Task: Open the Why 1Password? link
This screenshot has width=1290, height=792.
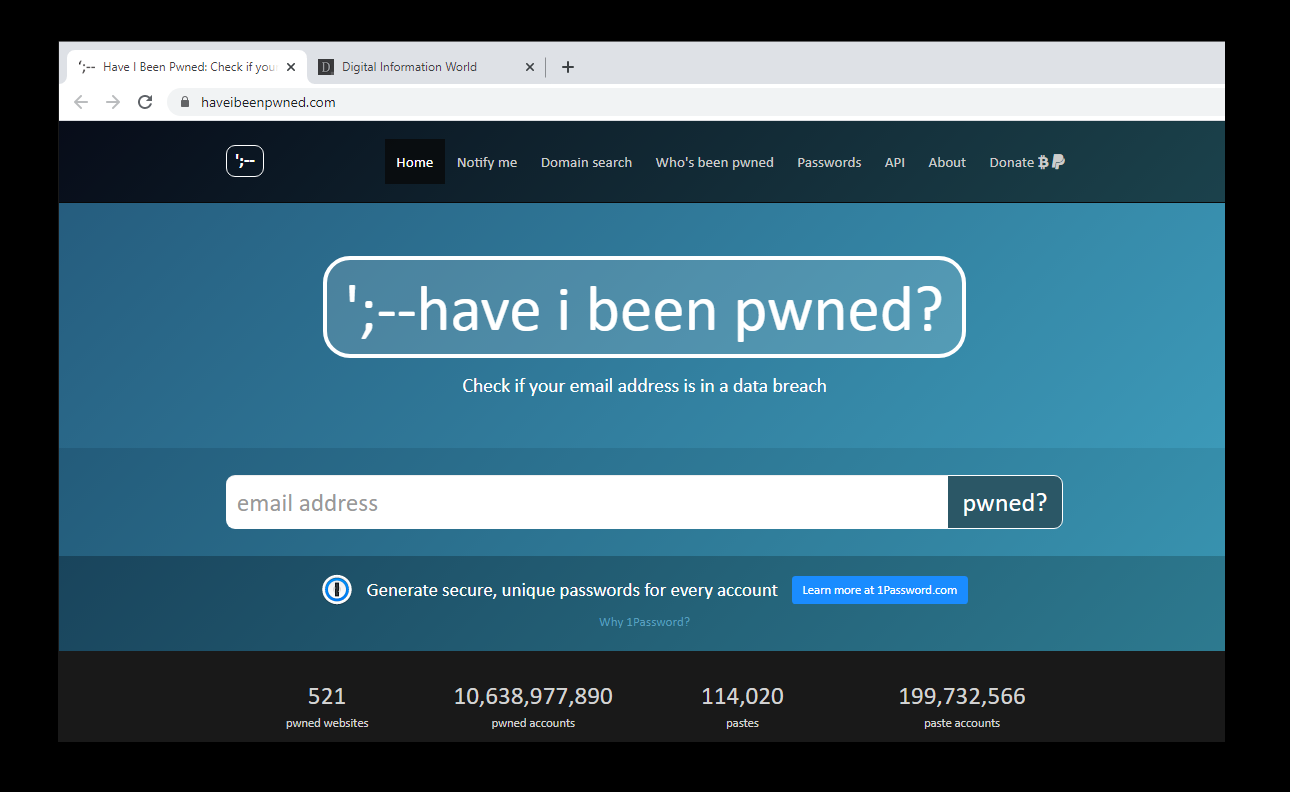Action: pos(644,622)
